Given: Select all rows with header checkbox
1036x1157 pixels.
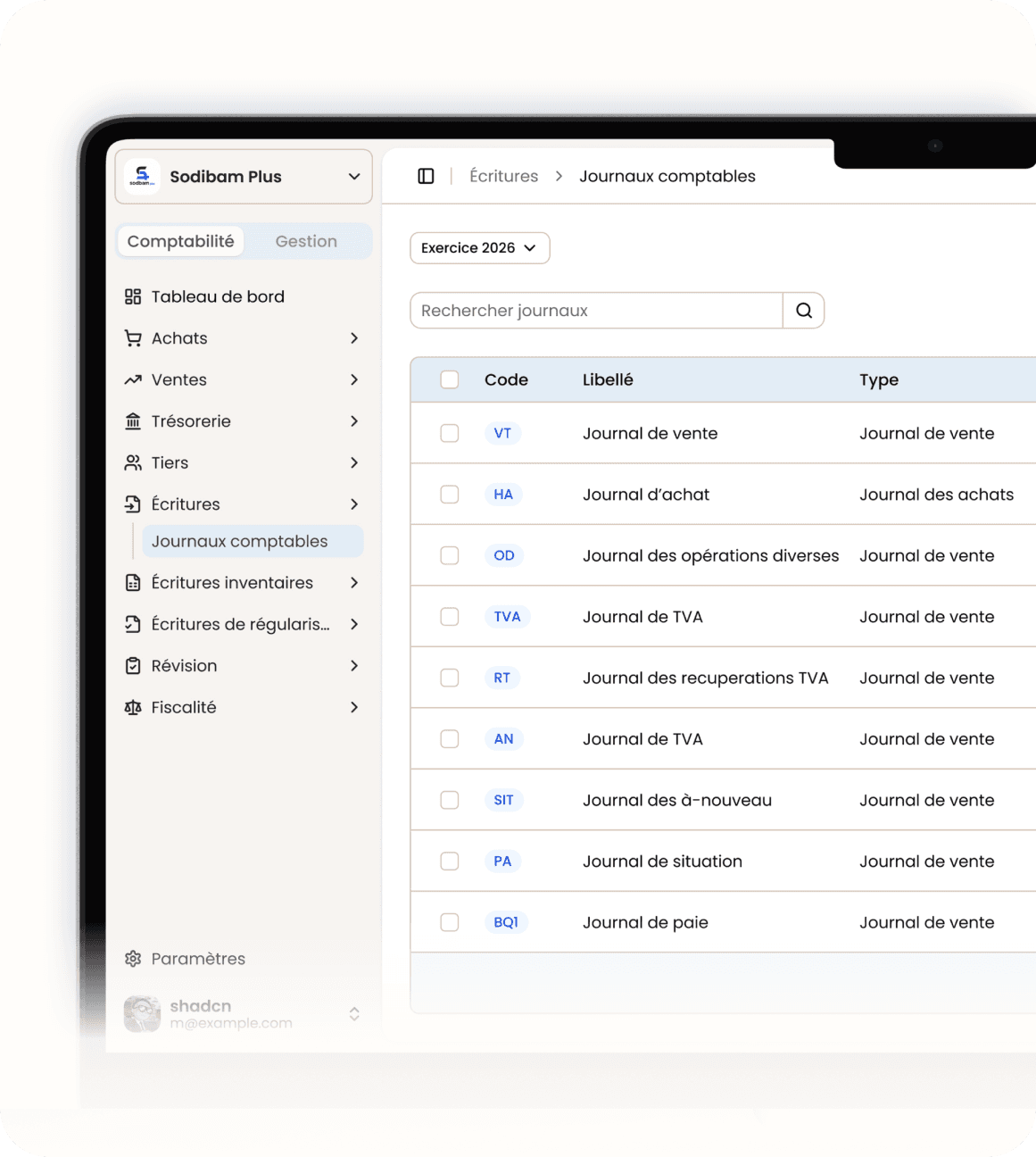Looking at the screenshot, I should pyautogui.click(x=450, y=379).
